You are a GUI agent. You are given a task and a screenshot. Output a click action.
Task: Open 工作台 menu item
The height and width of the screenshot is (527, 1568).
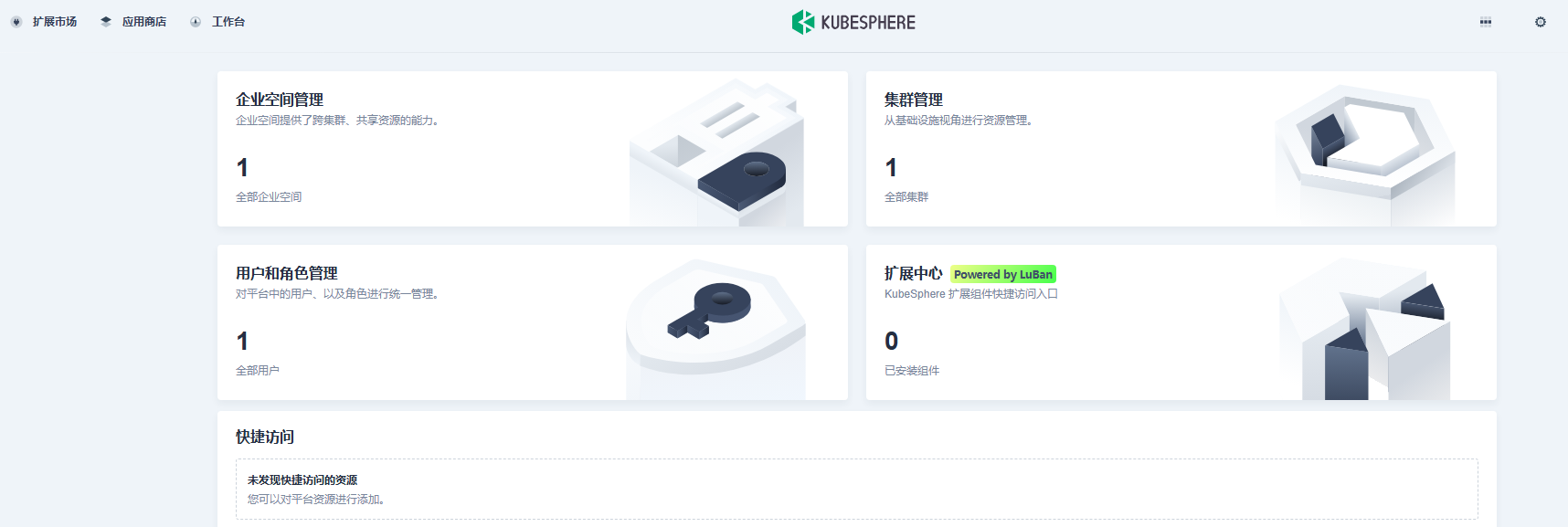point(228,22)
